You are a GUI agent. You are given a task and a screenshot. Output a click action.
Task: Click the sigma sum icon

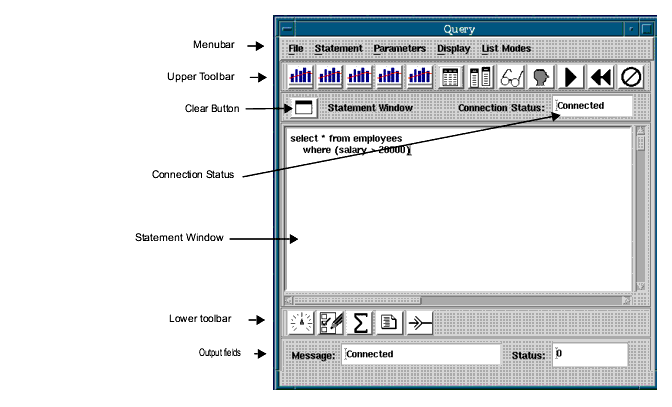coord(359,321)
